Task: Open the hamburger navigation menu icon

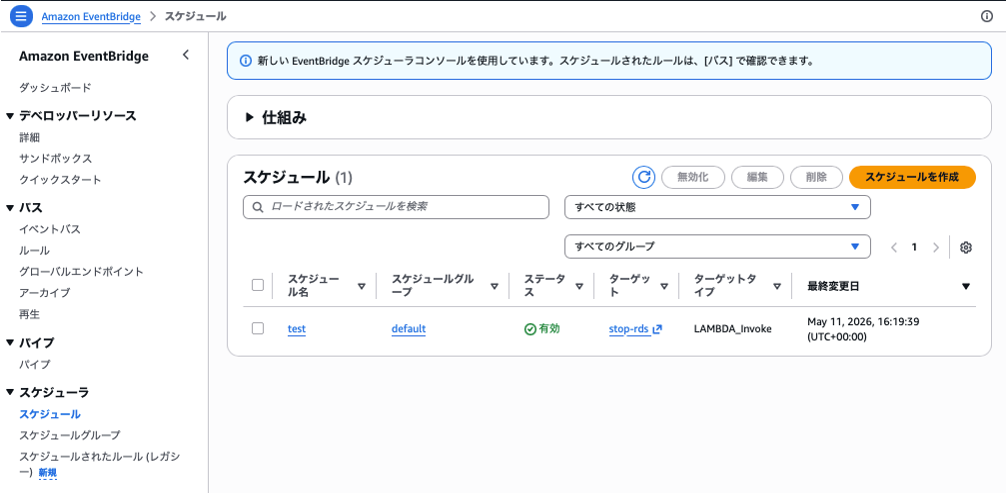Action: pyautogui.click(x=21, y=16)
